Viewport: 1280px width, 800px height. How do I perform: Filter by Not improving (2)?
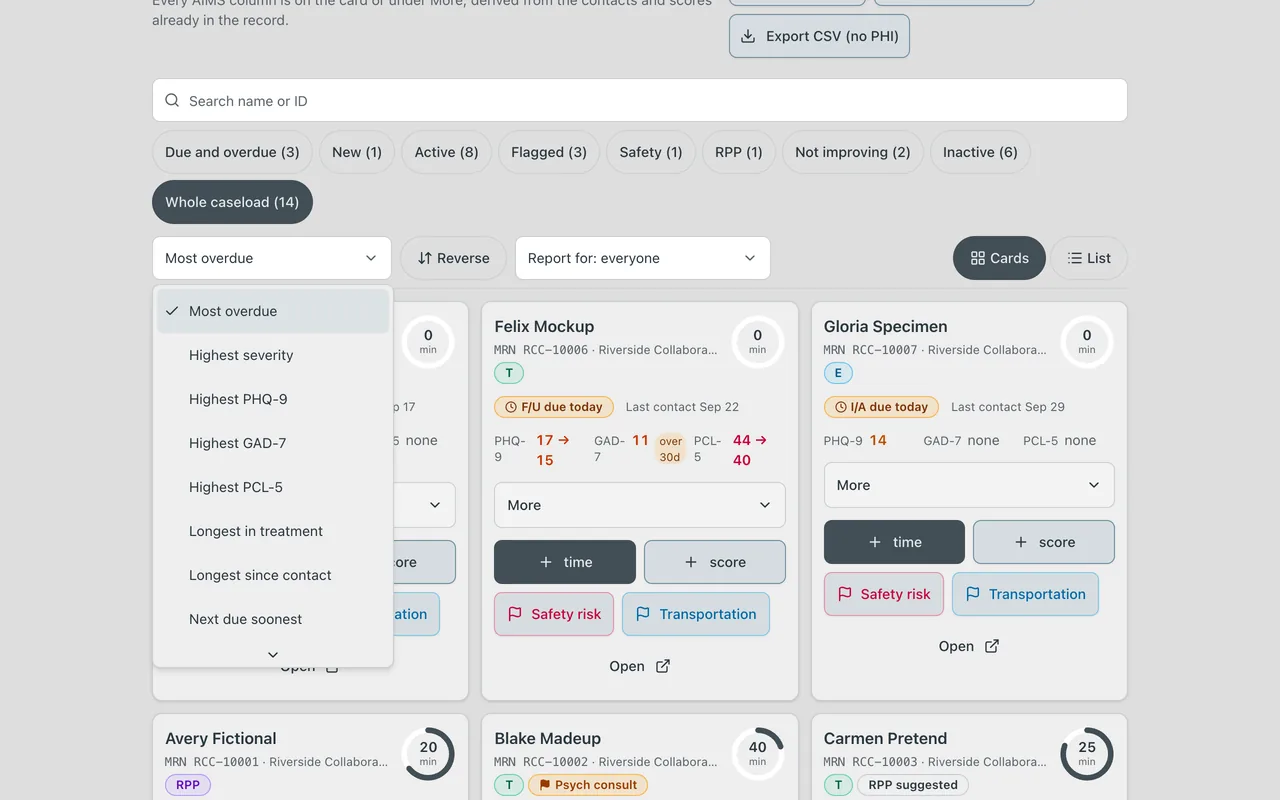point(853,152)
